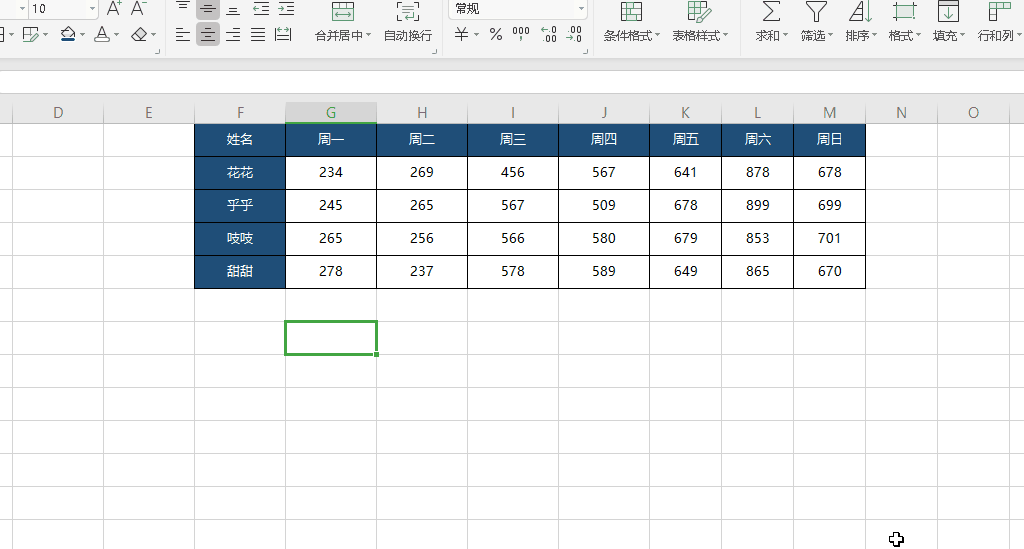Open the 格式 format menu
This screenshot has height=549, width=1024.
(x=904, y=22)
